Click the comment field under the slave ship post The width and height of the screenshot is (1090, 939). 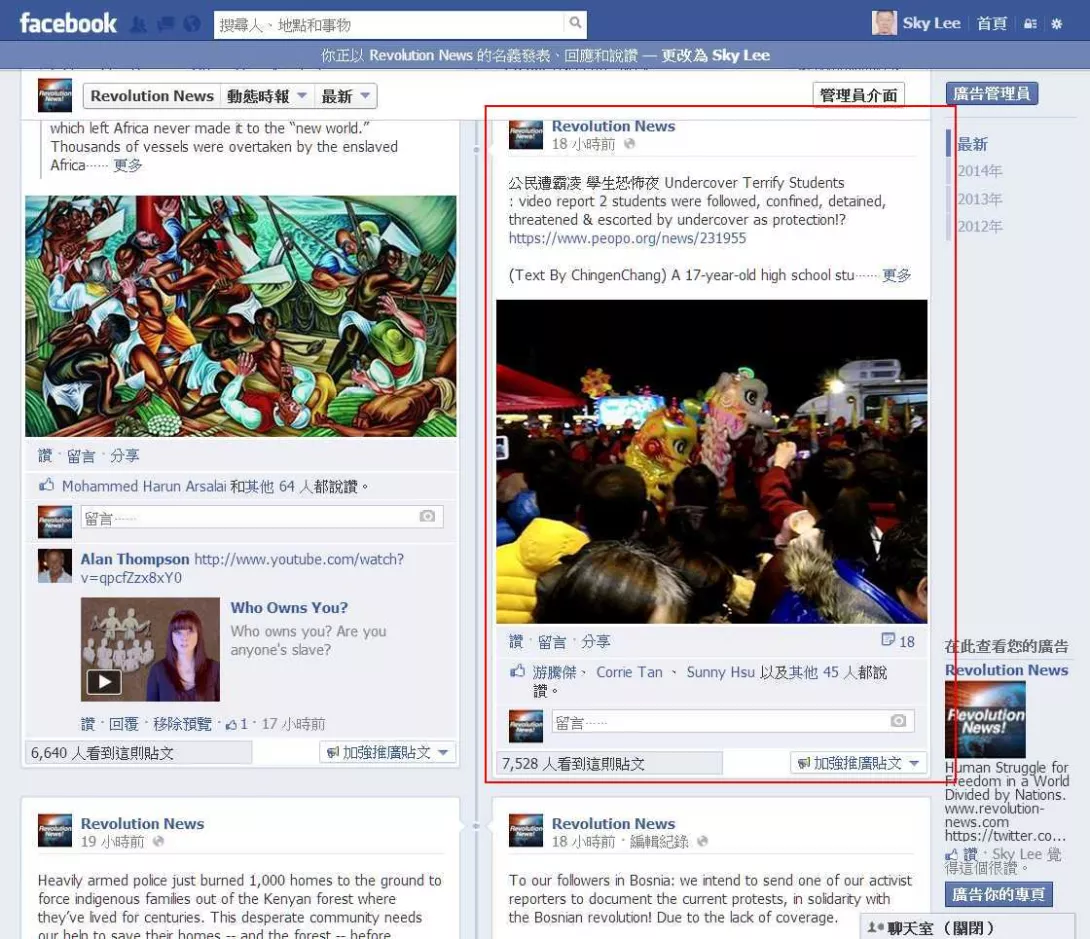[x=262, y=516]
